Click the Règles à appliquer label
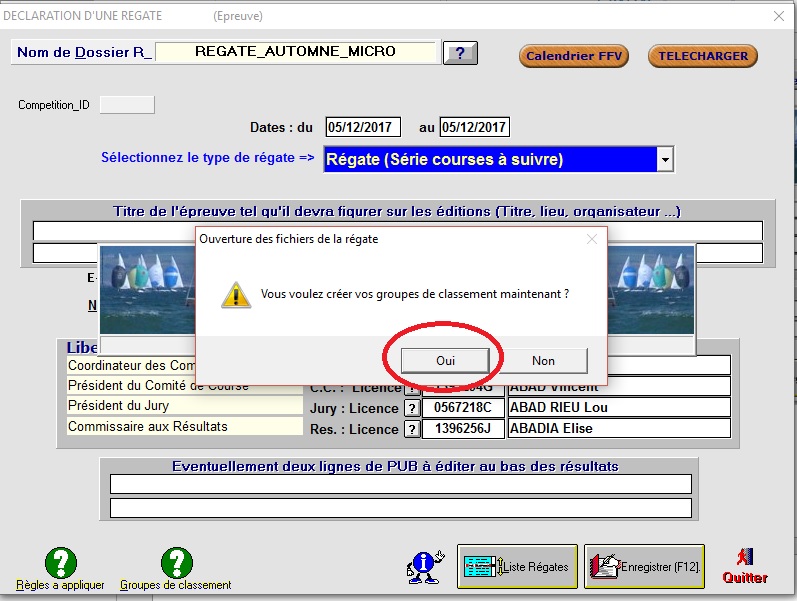Screen dimensions: 797x601 click(x=60, y=585)
